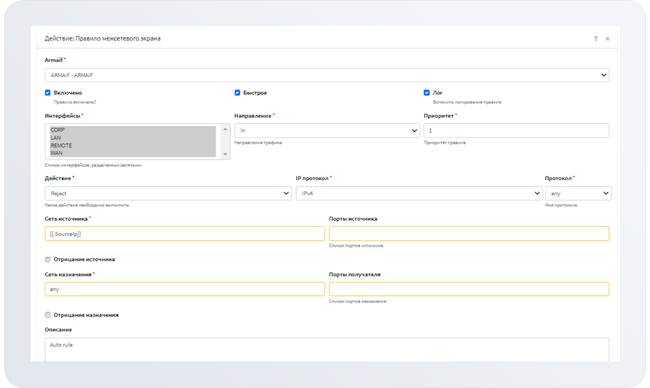
Task: Click the Порты источника input field
Action: pyautogui.click(x=469, y=234)
